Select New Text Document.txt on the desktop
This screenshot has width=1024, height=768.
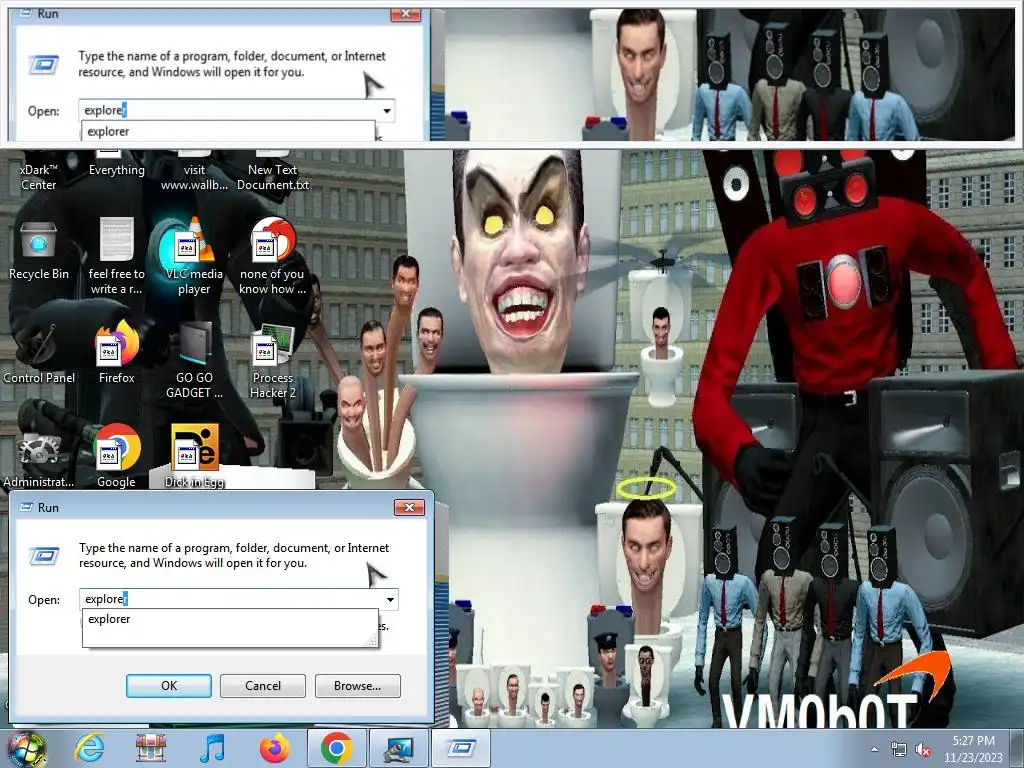point(272,171)
